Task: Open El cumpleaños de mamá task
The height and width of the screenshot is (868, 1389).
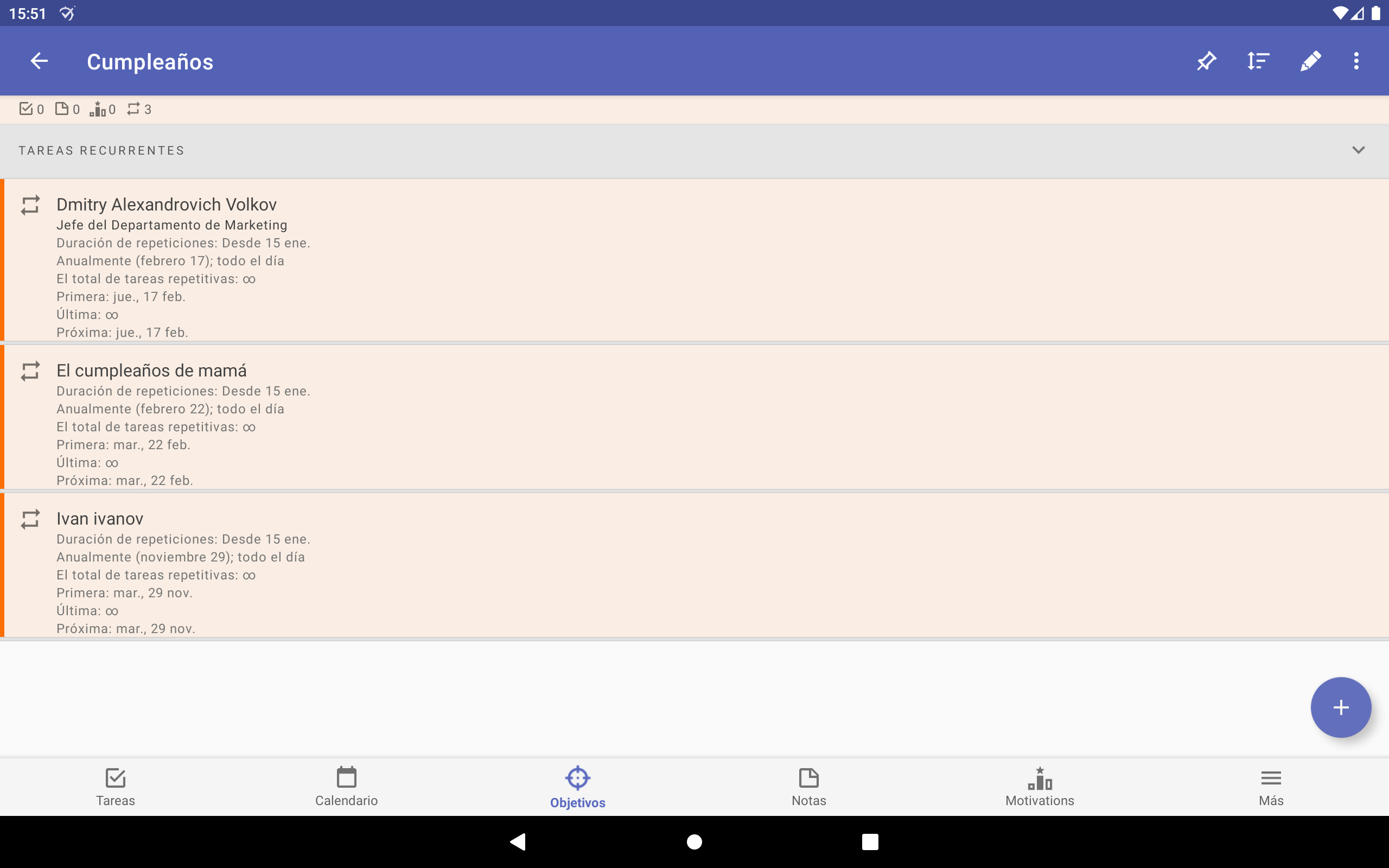Action: [694, 417]
